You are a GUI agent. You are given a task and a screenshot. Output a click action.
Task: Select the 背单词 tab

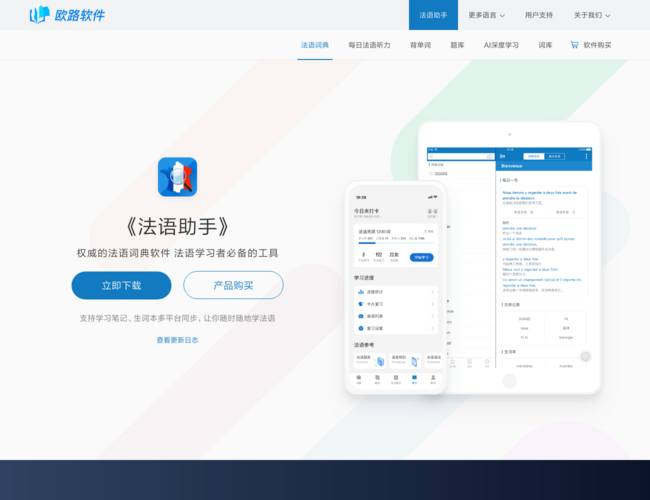[420, 45]
